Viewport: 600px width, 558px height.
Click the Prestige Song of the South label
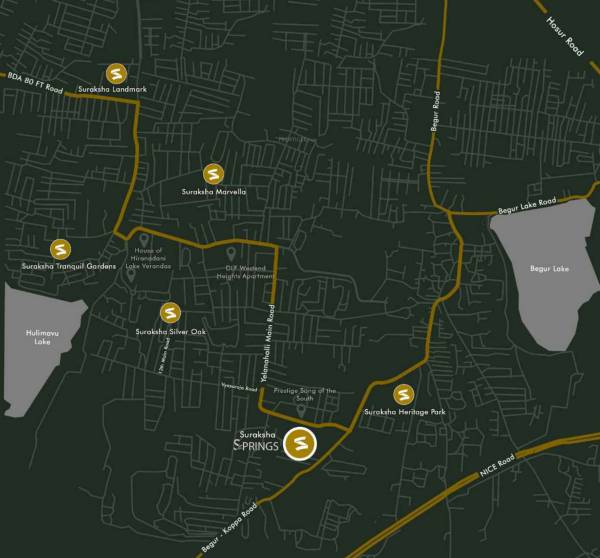point(305,394)
